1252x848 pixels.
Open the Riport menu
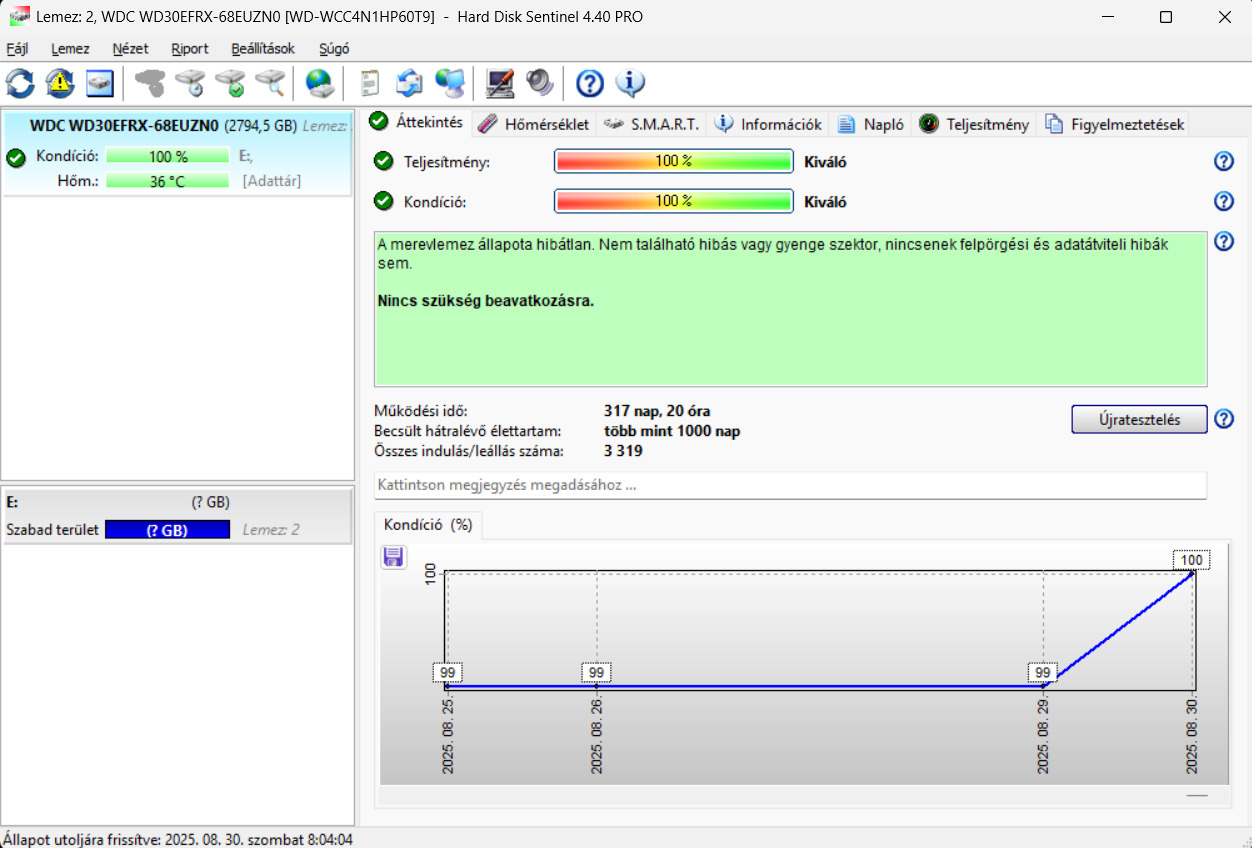tap(190, 49)
